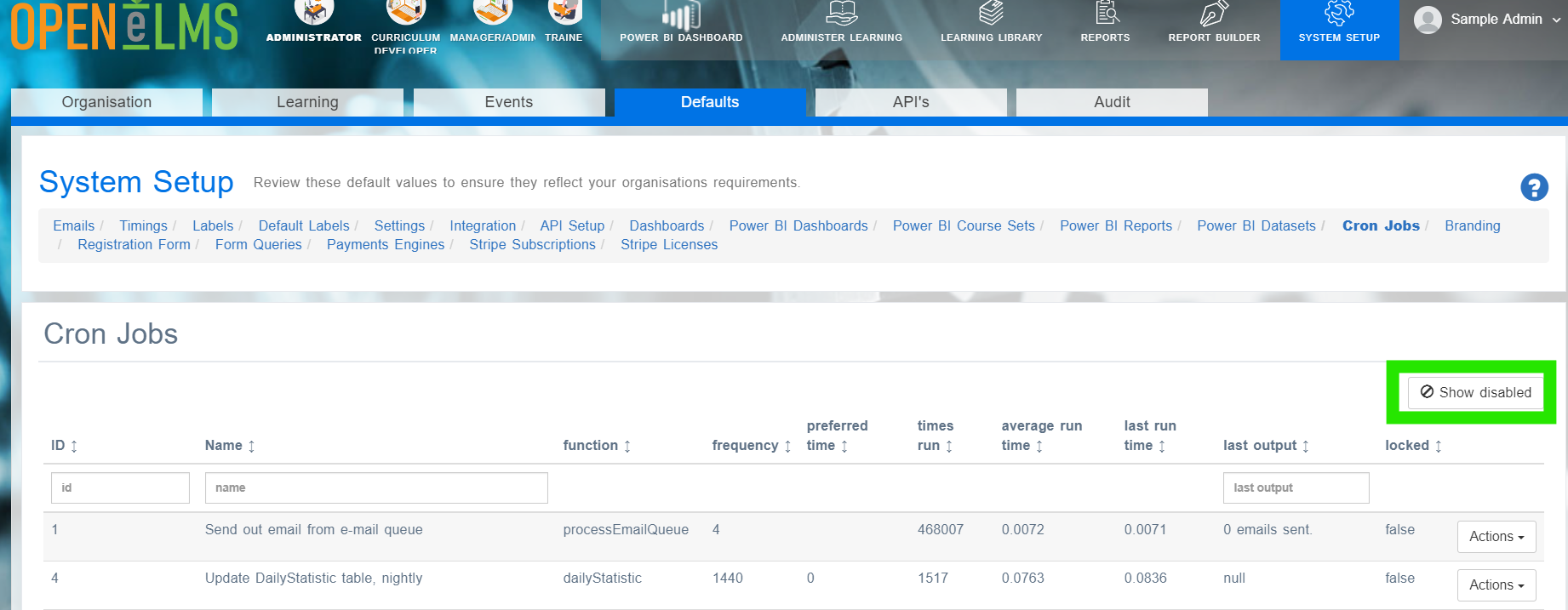Focus the last output filter field
This screenshot has height=610, width=1568.
(x=1296, y=488)
